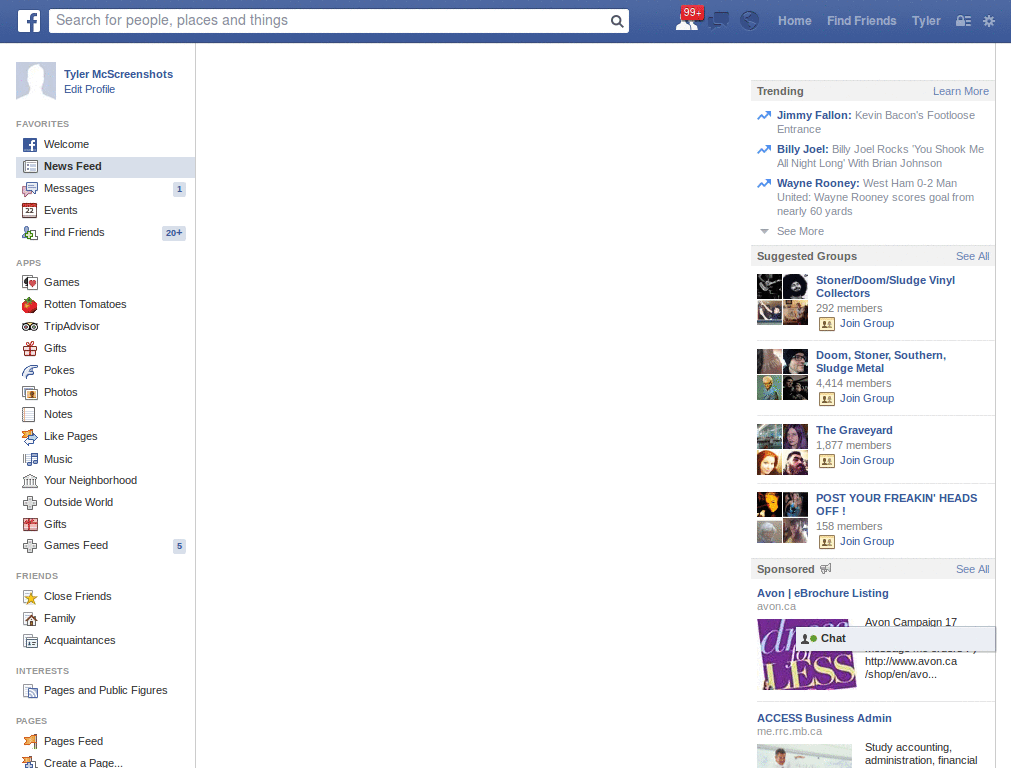This screenshot has height=768, width=1024.
Task: Open Find Friends in top navigation
Action: click(x=861, y=21)
